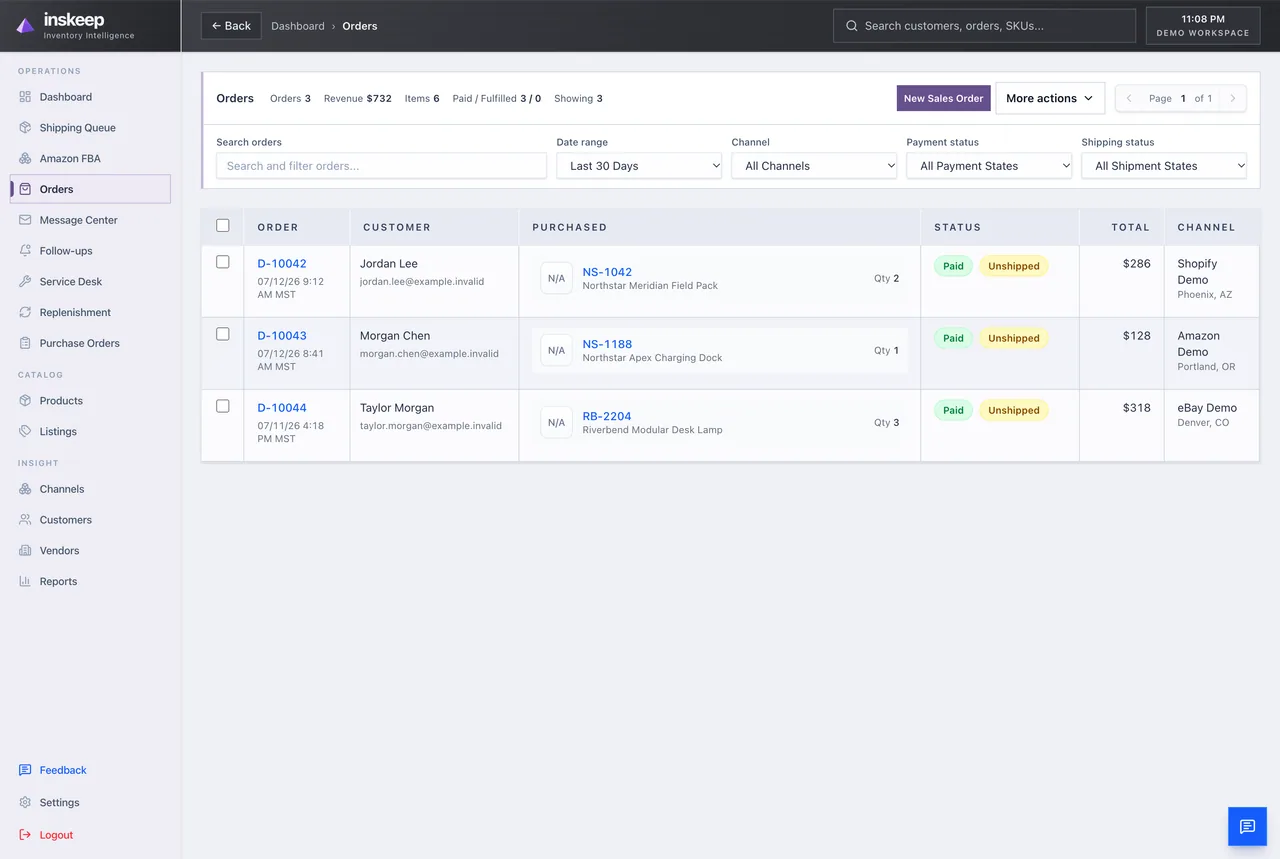Click the Customers people icon
Image resolution: width=1280 pixels, height=859 pixels.
[x=26, y=520]
